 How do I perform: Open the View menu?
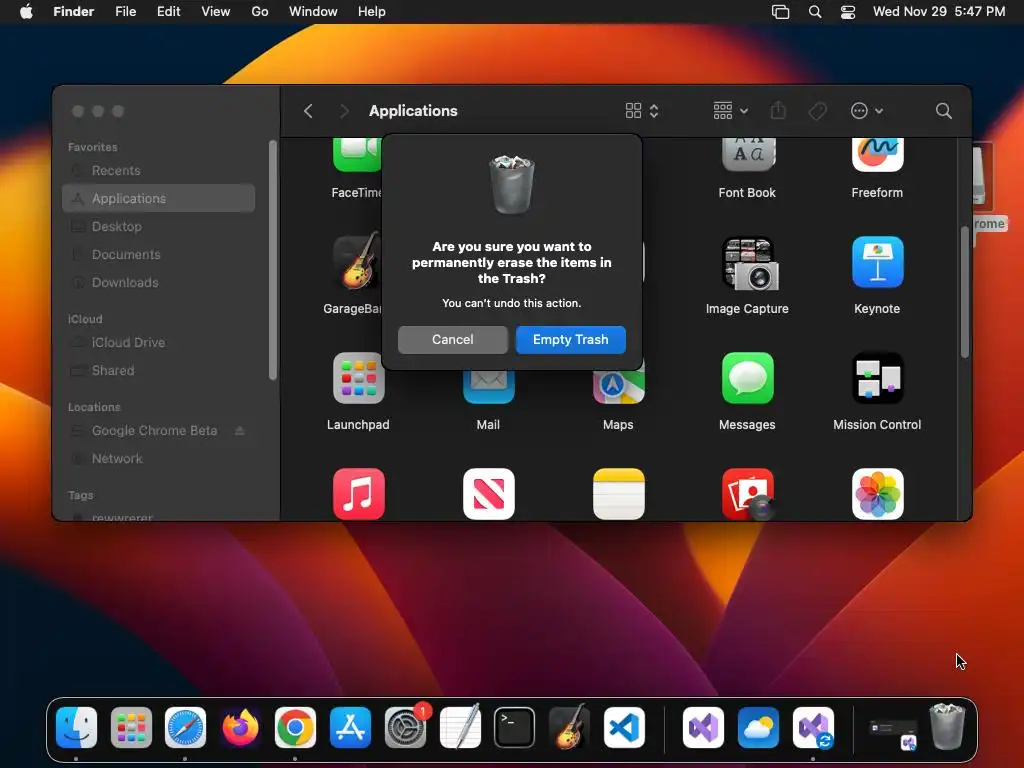pyautogui.click(x=216, y=12)
